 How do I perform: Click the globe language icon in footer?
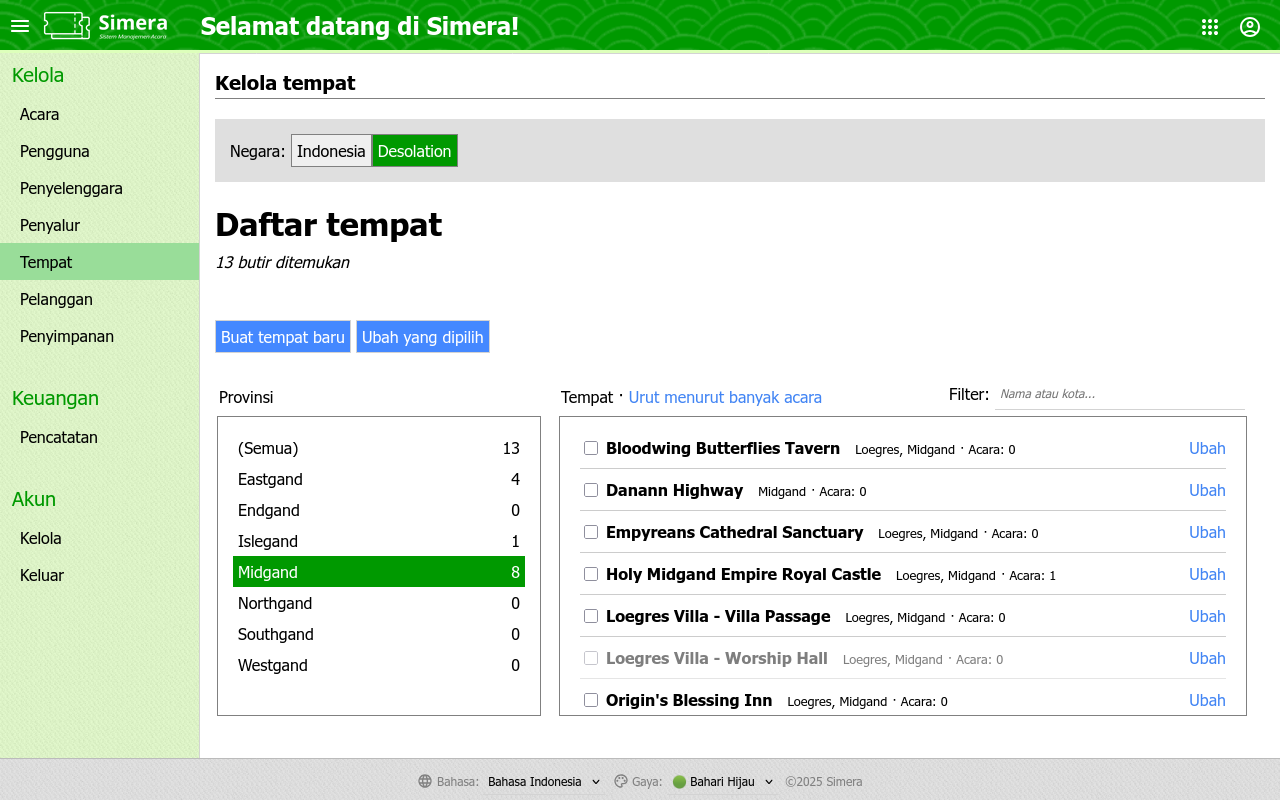click(x=425, y=782)
